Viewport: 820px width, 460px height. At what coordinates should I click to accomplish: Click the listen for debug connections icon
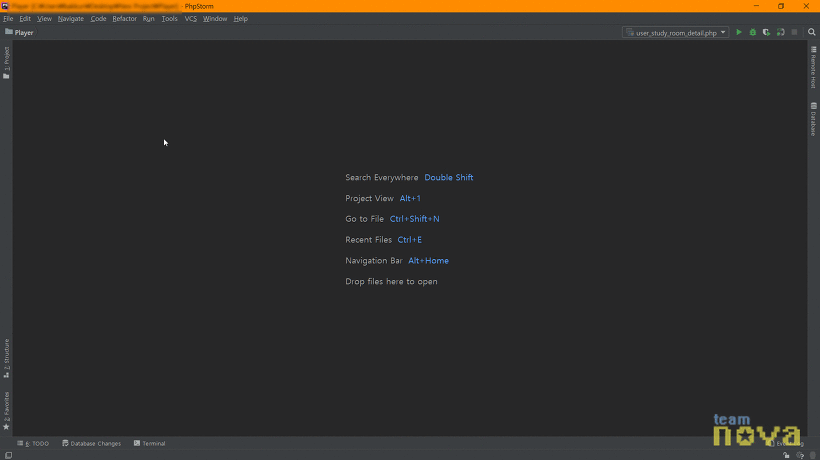pyautogui.click(x=780, y=32)
